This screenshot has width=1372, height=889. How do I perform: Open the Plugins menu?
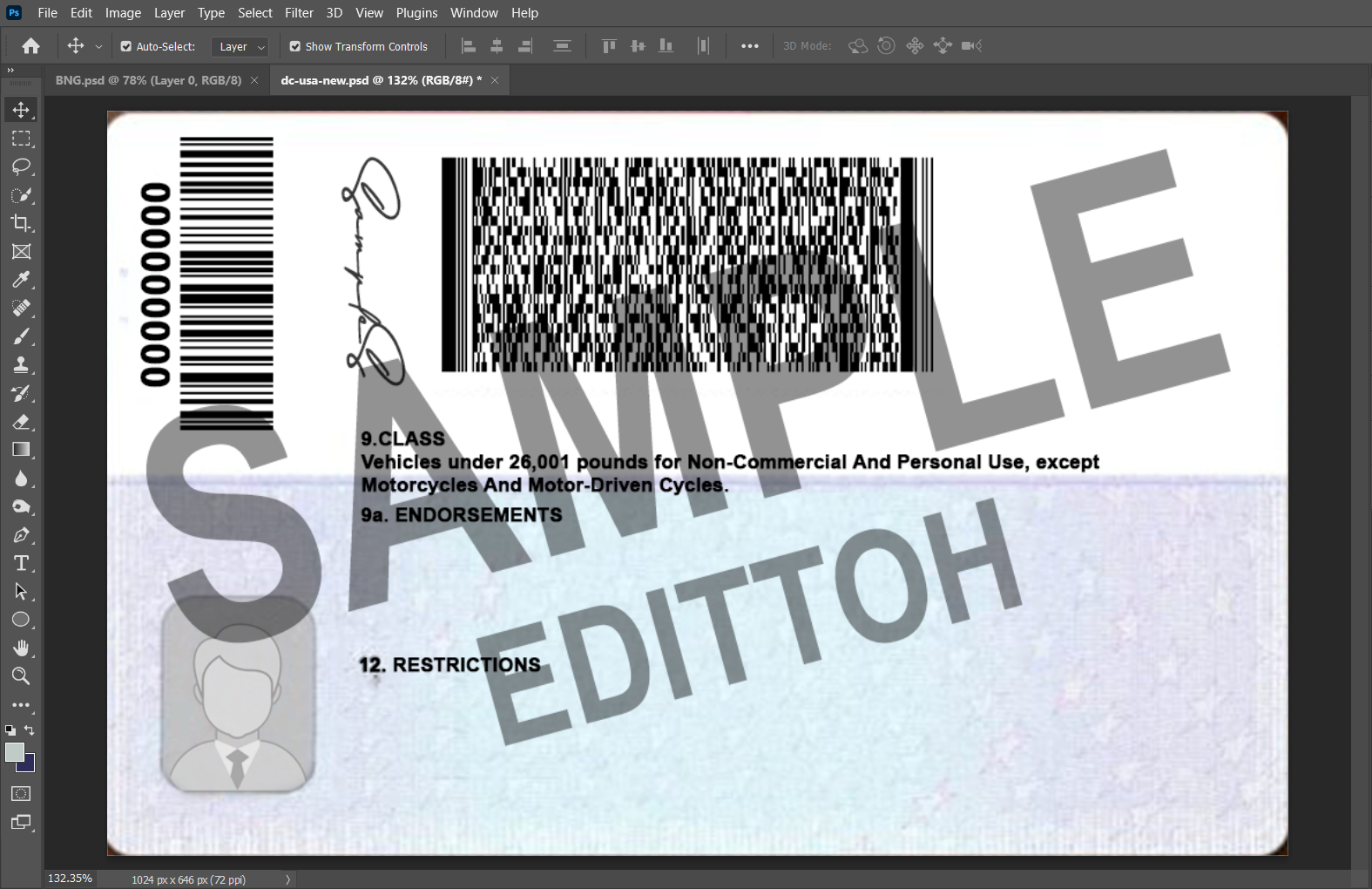[x=416, y=13]
